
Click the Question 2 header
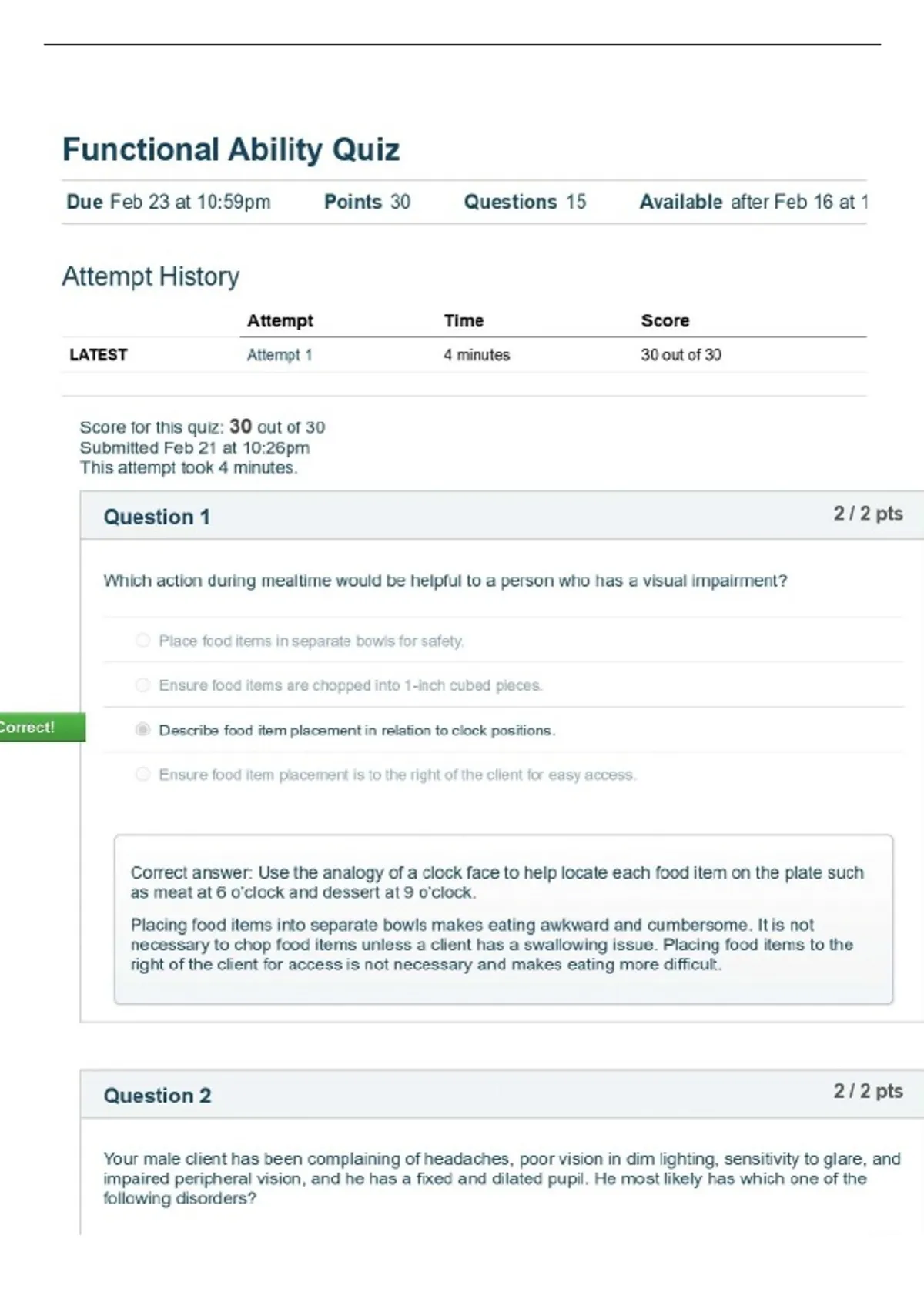point(157,1096)
